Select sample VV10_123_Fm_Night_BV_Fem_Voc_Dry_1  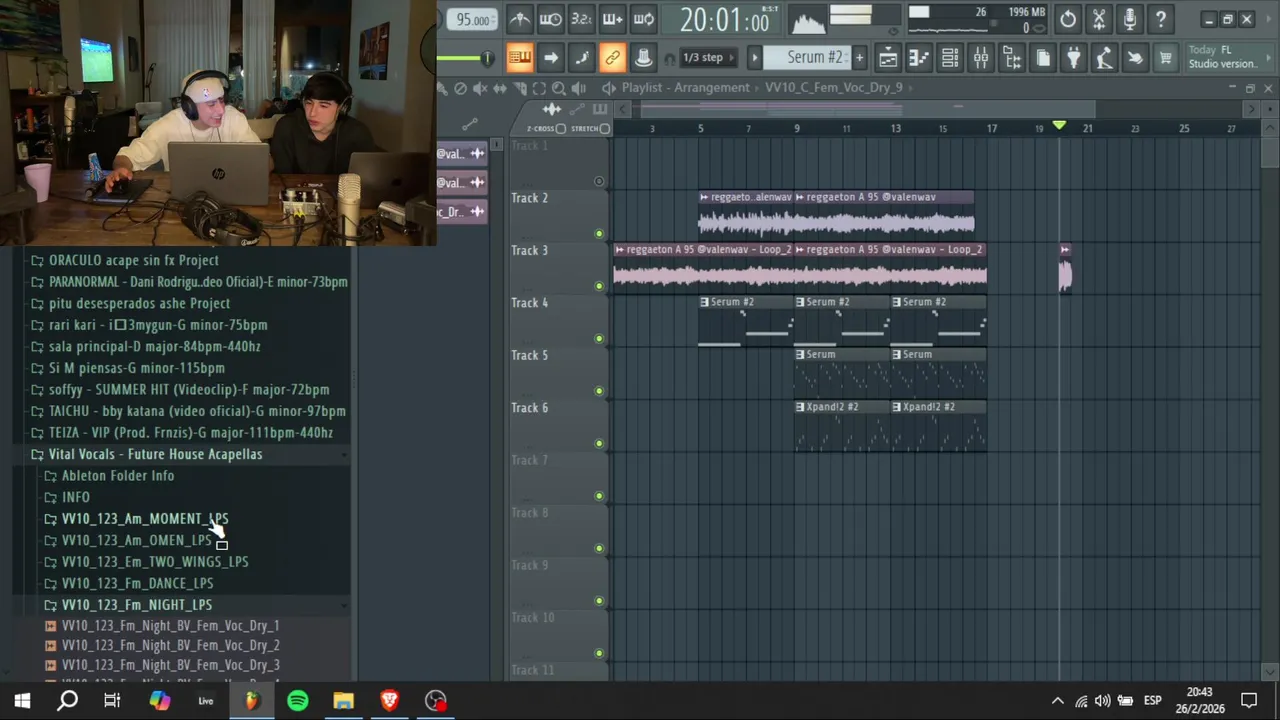(x=171, y=626)
